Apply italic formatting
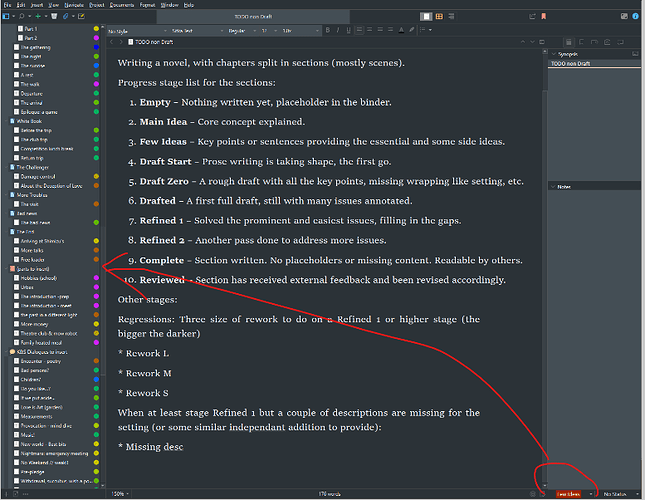Image resolution: width=645 pixels, height=500 pixels. point(338,30)
